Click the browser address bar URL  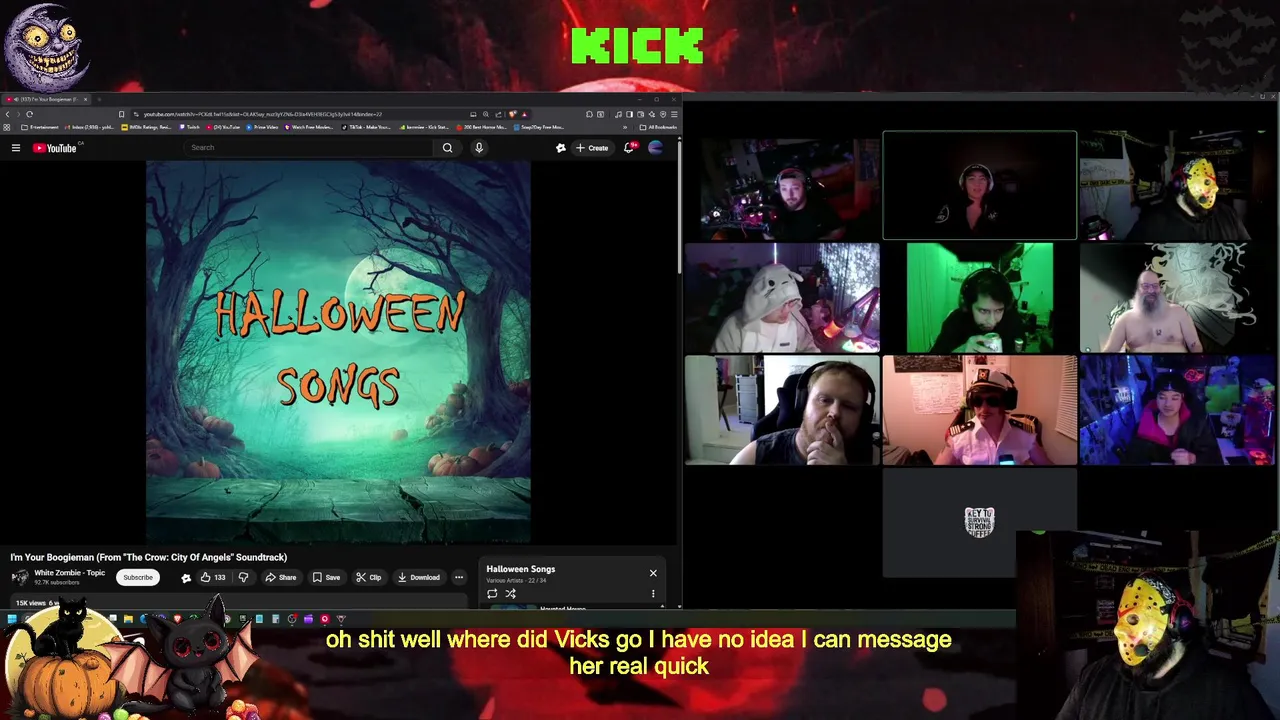[262, 114]
